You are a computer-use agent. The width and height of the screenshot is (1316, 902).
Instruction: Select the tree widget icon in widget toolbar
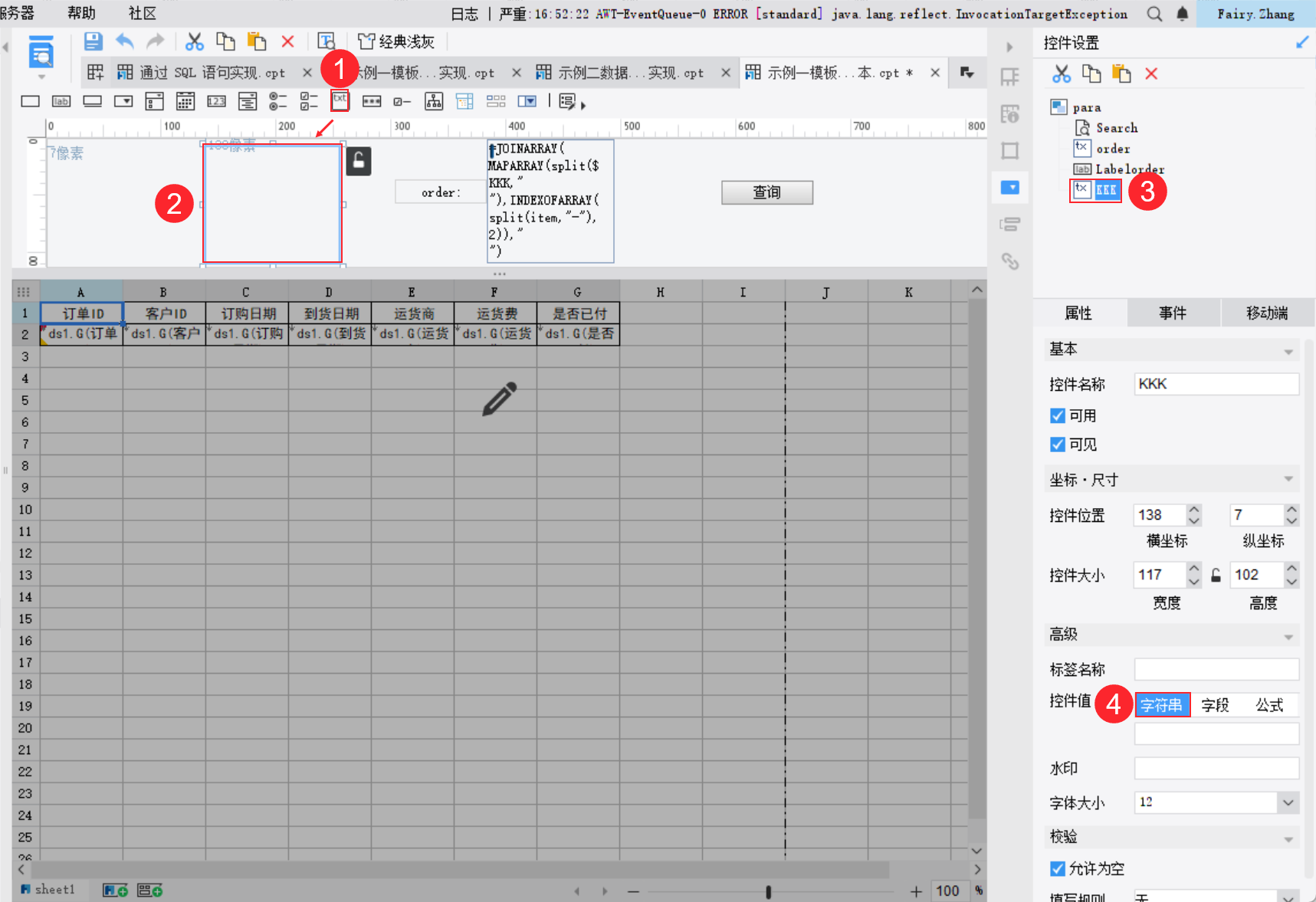pos(434,101)
